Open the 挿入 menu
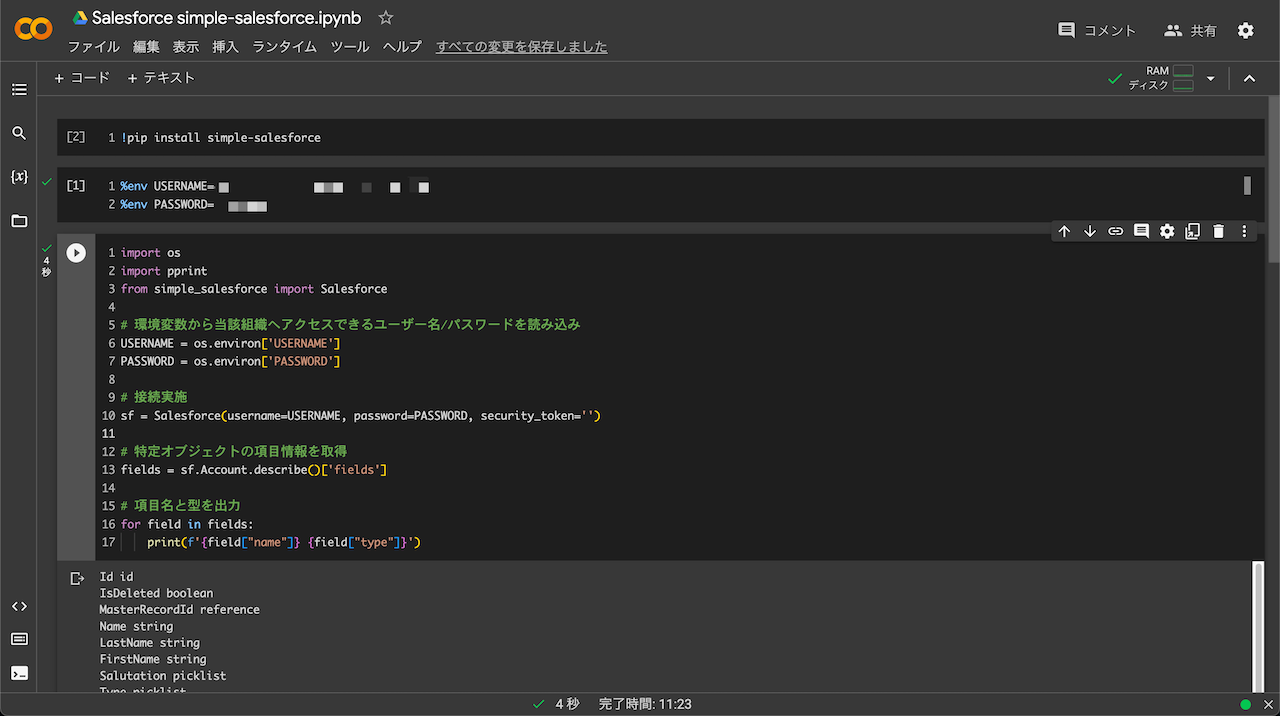The height and width of the screenshot is (716, 1280). click(x=224, y=46)
